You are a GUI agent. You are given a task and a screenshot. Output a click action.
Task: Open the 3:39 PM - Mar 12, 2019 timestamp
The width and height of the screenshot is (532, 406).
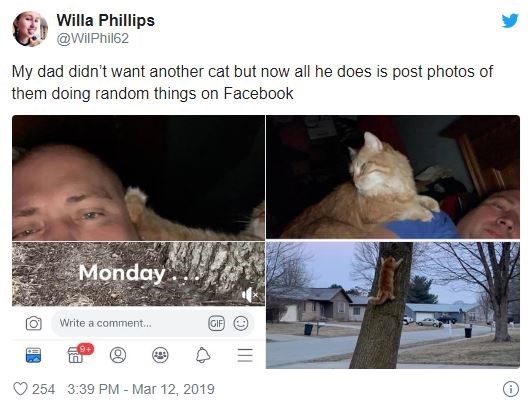(141, 389)
